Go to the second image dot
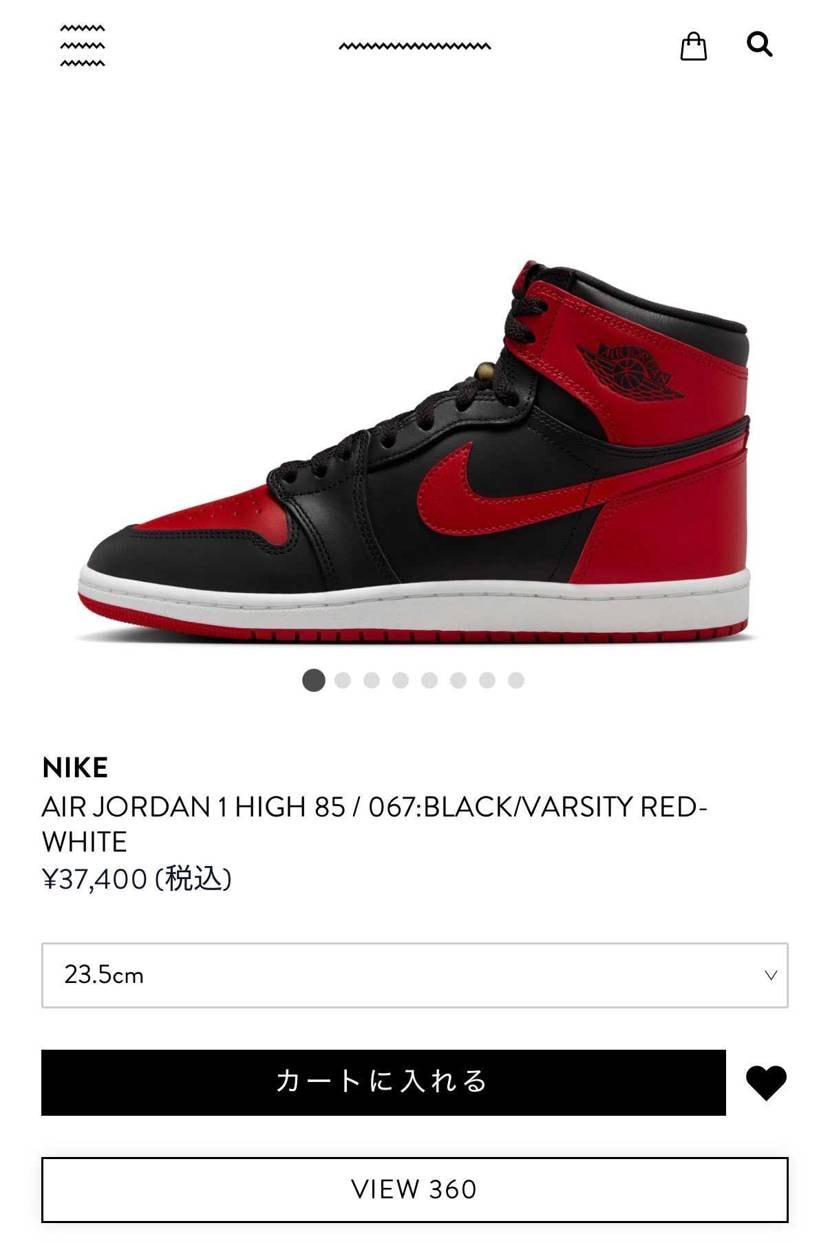This screenshot has width=830, height=1243. click(x=343, y=680)
